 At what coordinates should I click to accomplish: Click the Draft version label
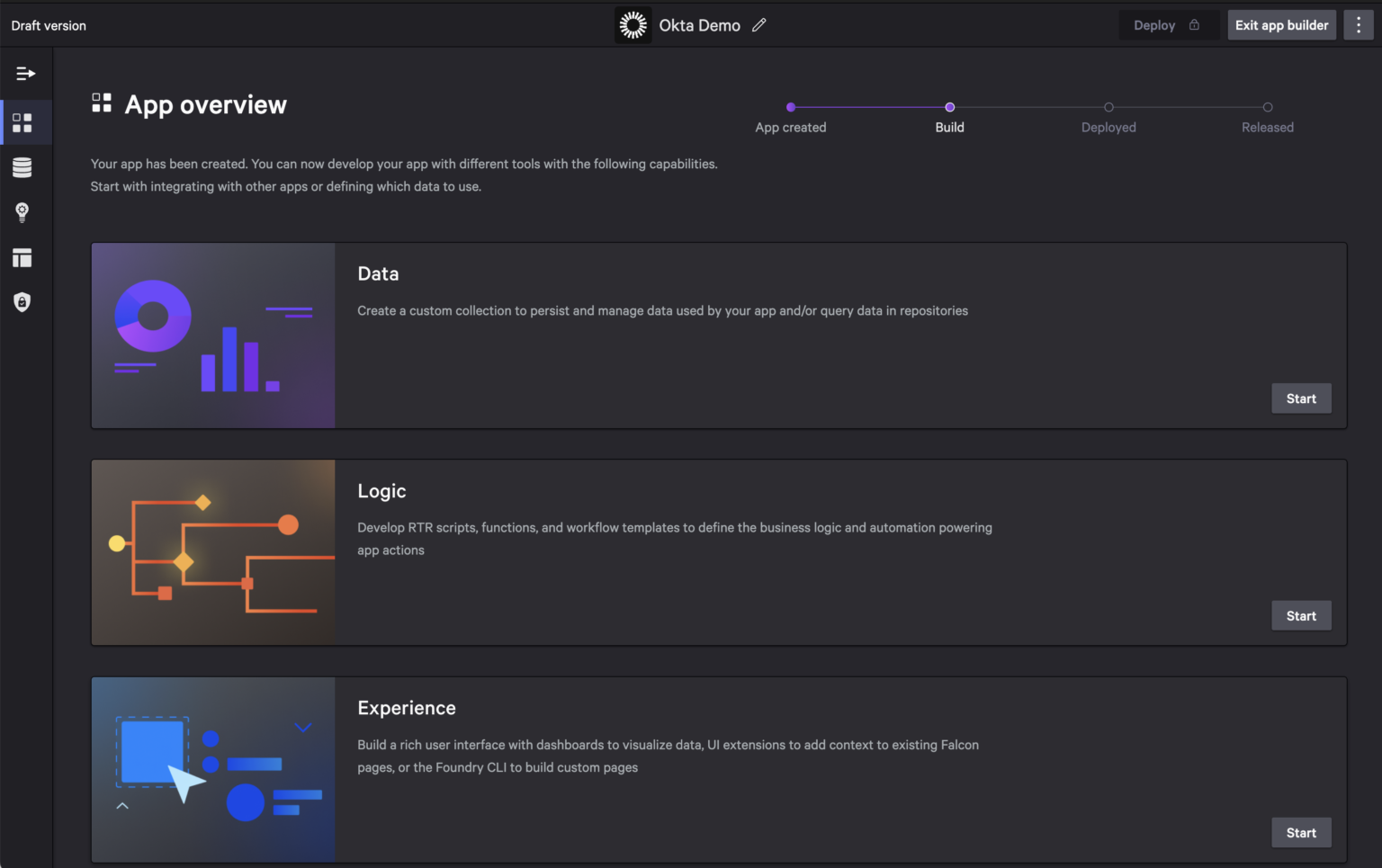point(48,24)
